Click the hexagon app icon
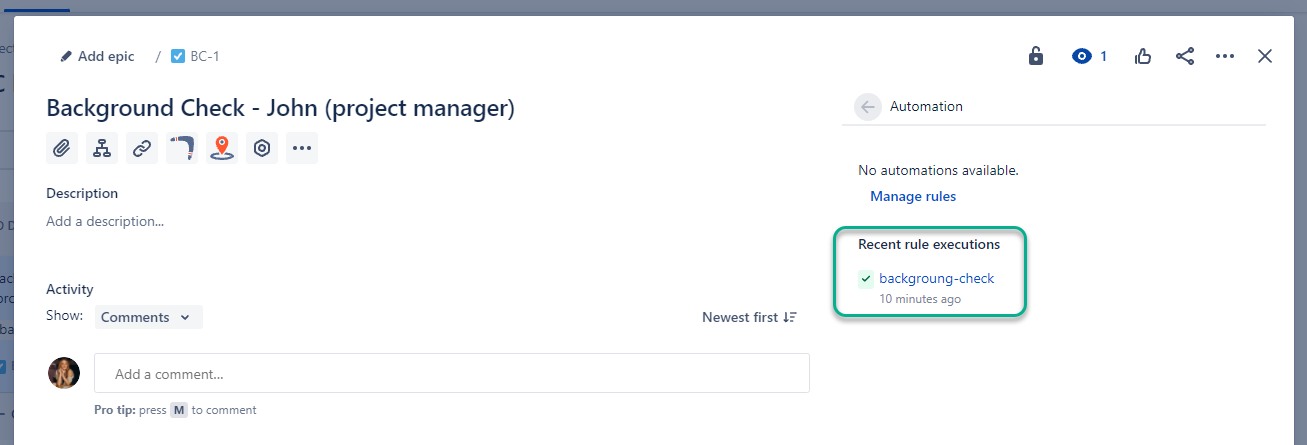Image resolution: width=1307 pixels, height=445 pixels. [x=262, y=148]
